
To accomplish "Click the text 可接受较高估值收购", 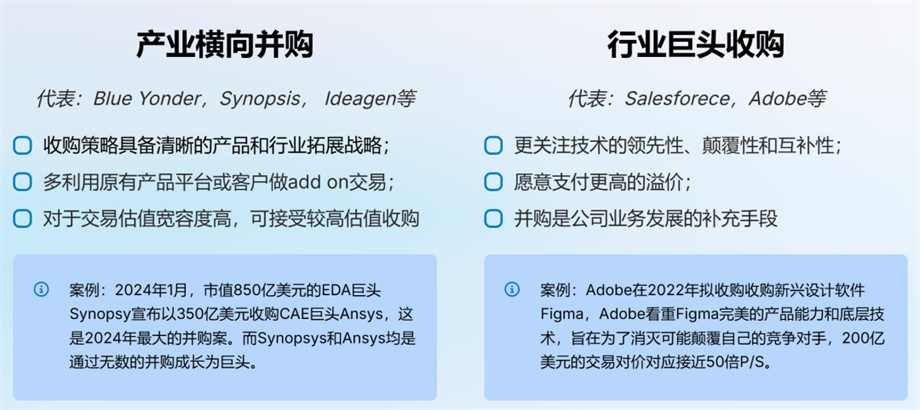I will [x=332, y=219].
